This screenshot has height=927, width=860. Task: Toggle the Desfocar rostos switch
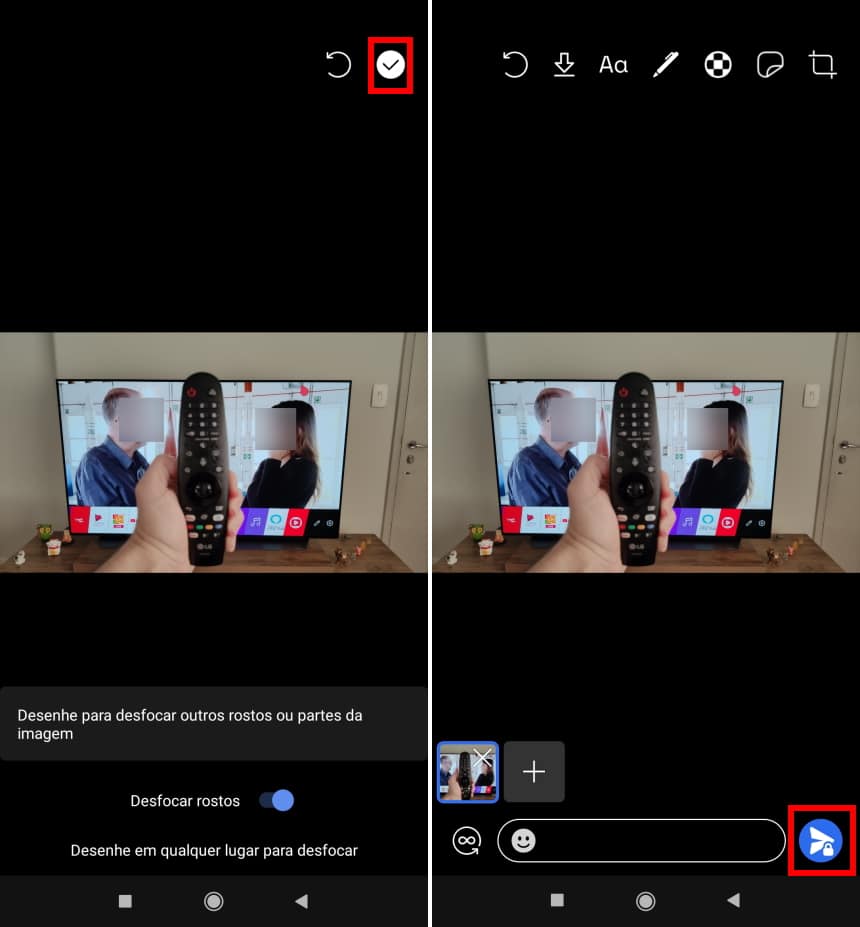pos(276,800)
